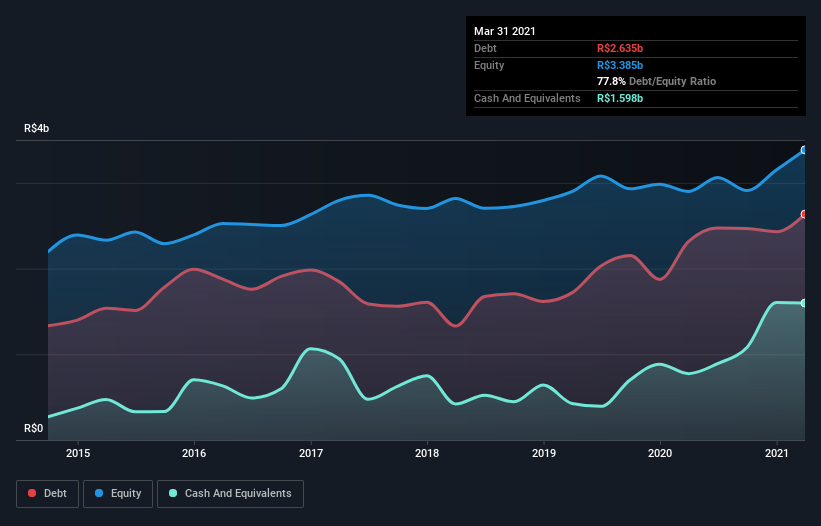This screenshot has width=821, height=526.
Task: Click the R$4b y-axis label
Action: 37,129
